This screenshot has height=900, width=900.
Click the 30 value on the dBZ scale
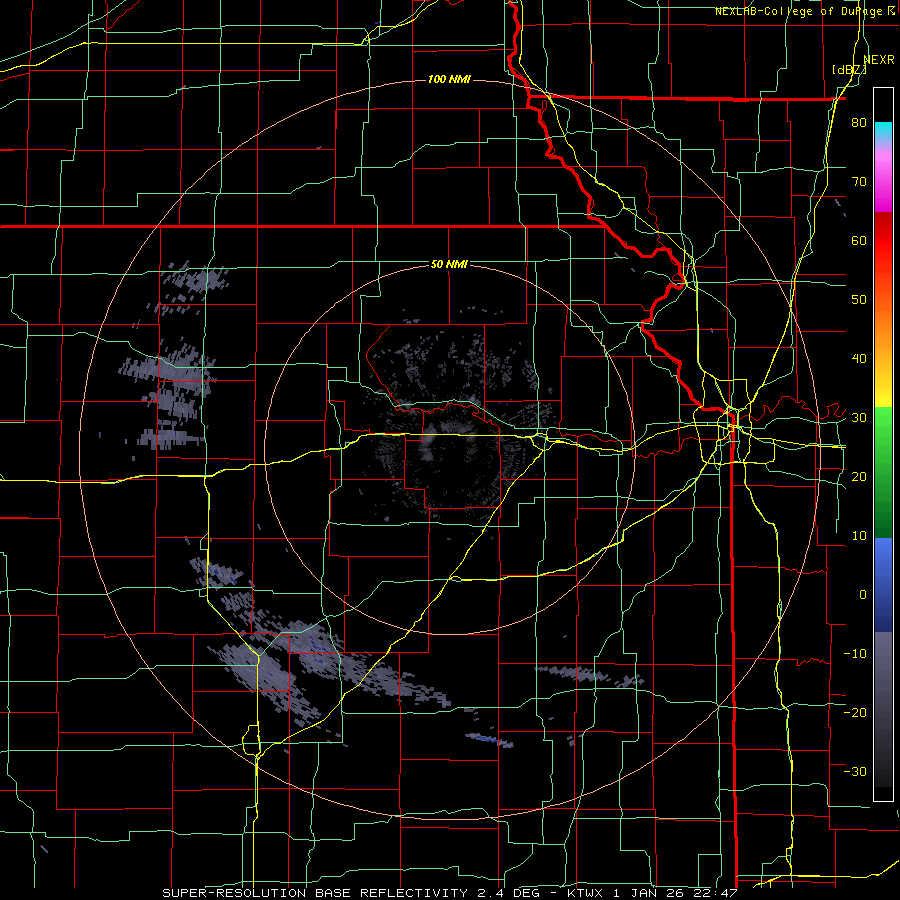859,417
